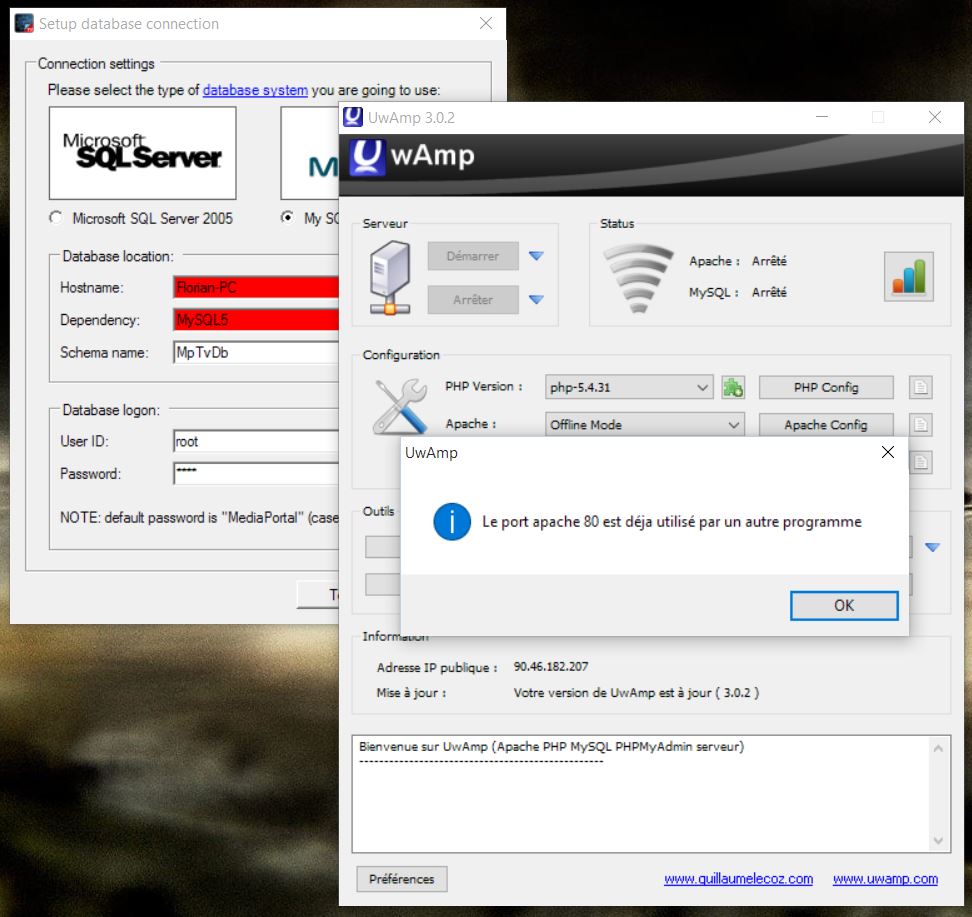The width and height of the screenshot is (972, 917).
Task: Click the update status text 'Votre version de UwAmp est à jour'
Action: [637, 693]
